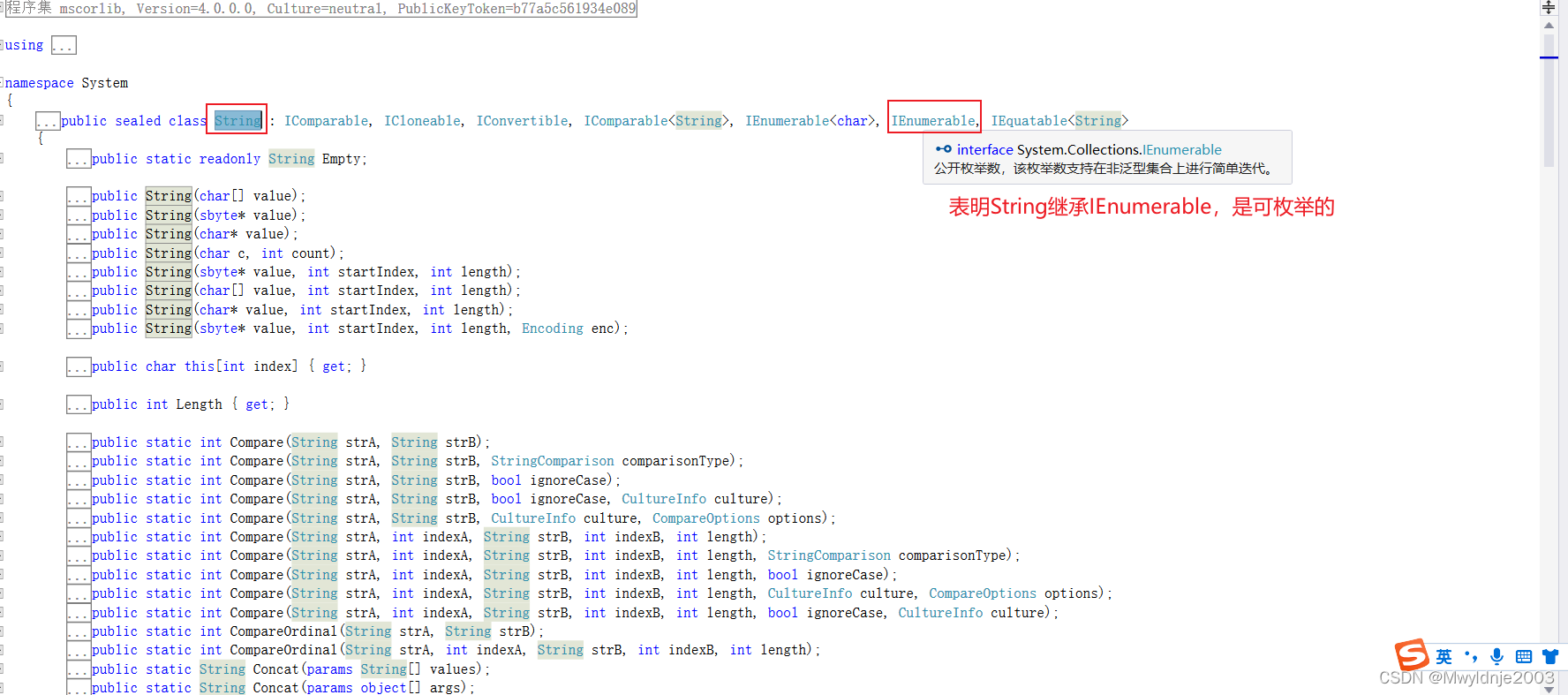Click the 'readonly' keyword on the Empty line
Image resolution: width=1568 pixels, height=695 pixels.
[x=230, y=159]
